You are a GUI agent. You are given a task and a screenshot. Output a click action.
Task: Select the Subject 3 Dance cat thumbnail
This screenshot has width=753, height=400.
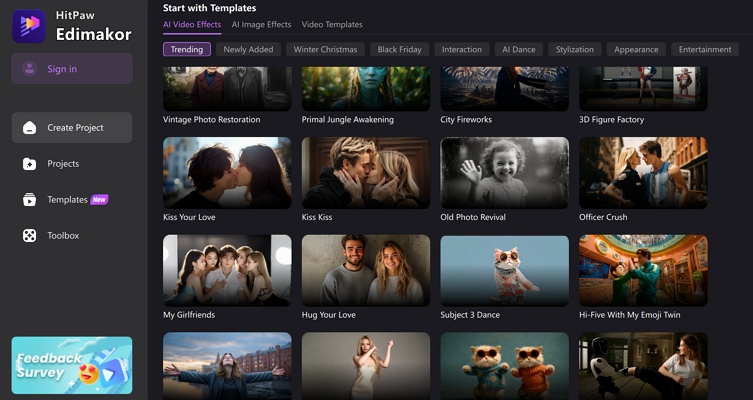[x=504, y=270]
